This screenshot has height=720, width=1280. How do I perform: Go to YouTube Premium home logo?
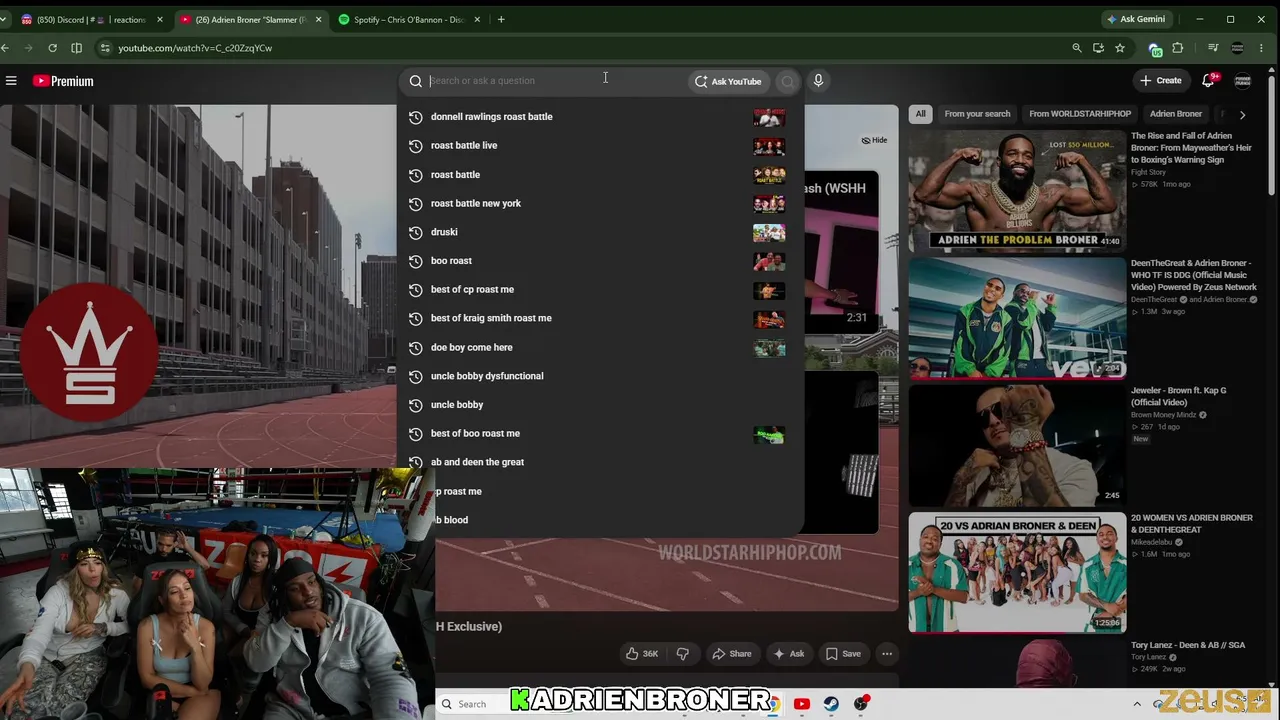point(63,81)
